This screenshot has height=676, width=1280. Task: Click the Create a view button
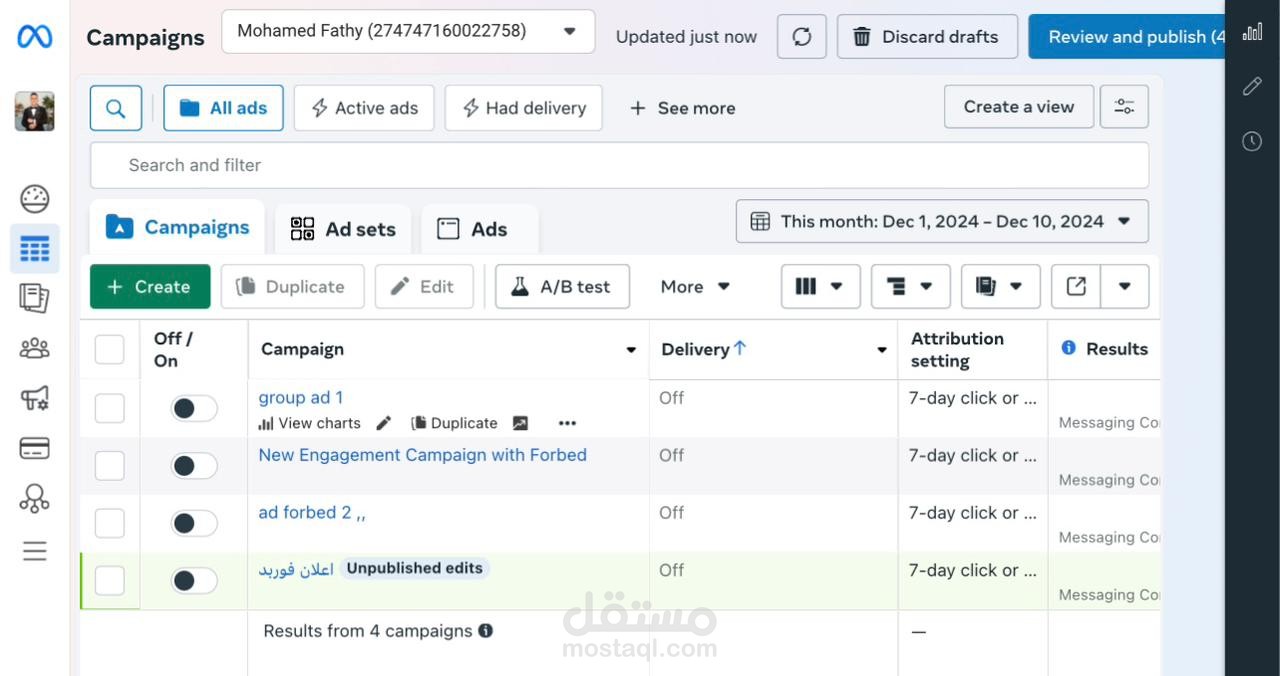click(1018, 107)
